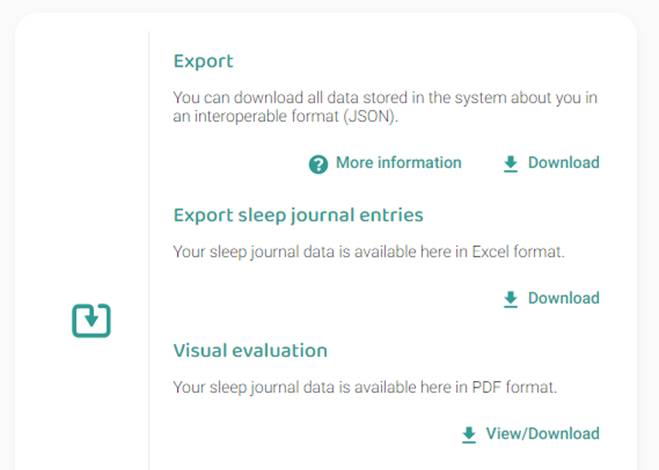Select the Visual evaluation heading
The image size is (659, 470).
point(250,351)
